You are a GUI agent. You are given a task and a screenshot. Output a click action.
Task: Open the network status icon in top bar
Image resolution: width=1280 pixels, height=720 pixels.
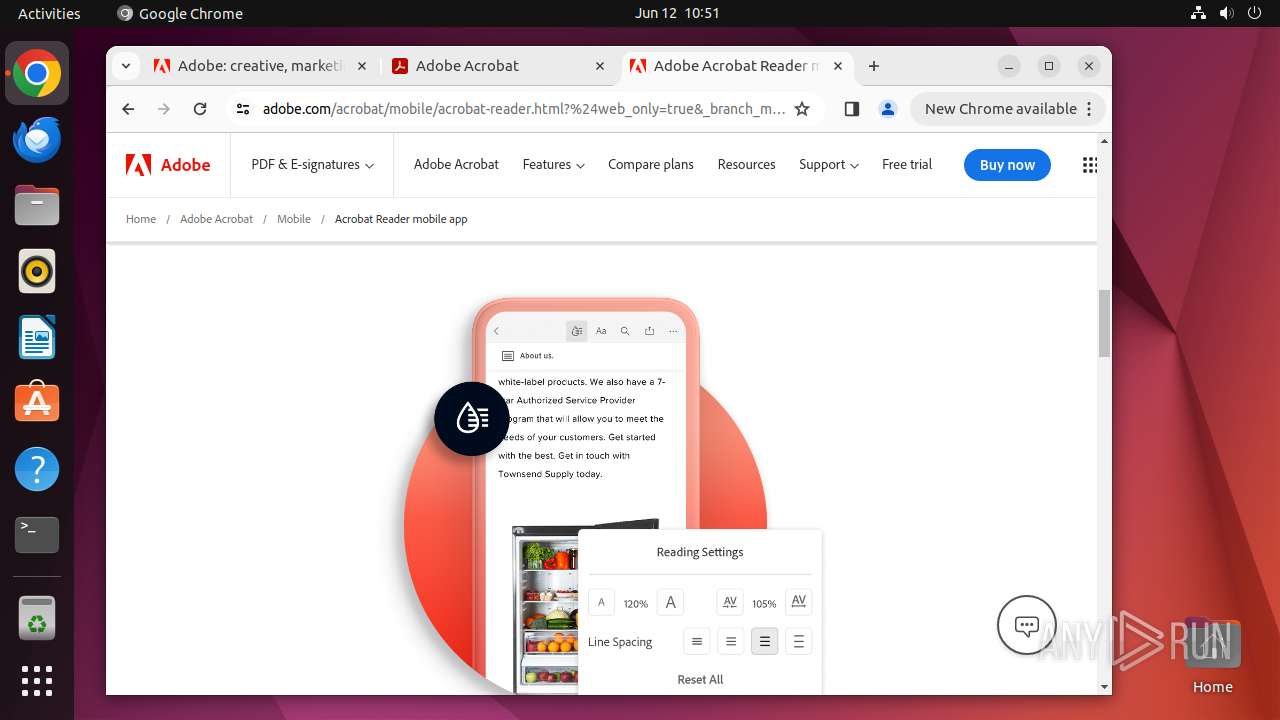(x=1199, y=13)
